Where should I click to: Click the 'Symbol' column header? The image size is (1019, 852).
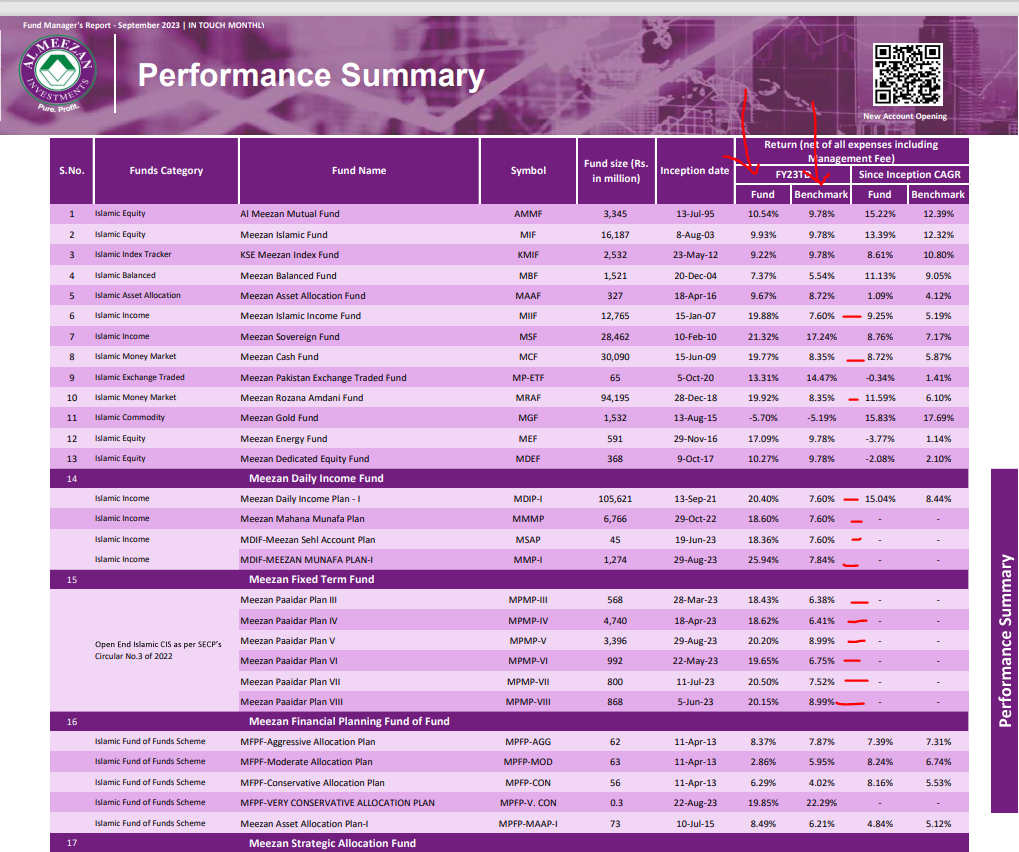[x=528, y=171]
